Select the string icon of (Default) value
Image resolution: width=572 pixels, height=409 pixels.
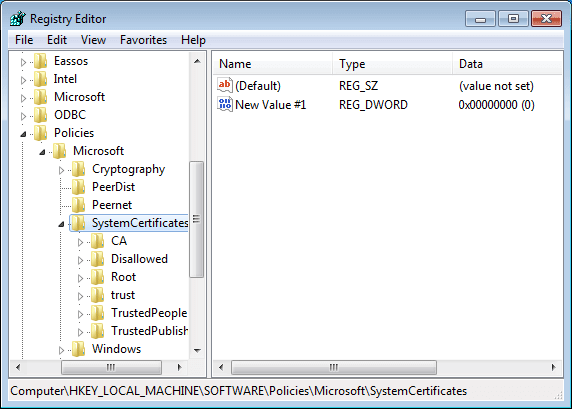click(x=225, y=85)
